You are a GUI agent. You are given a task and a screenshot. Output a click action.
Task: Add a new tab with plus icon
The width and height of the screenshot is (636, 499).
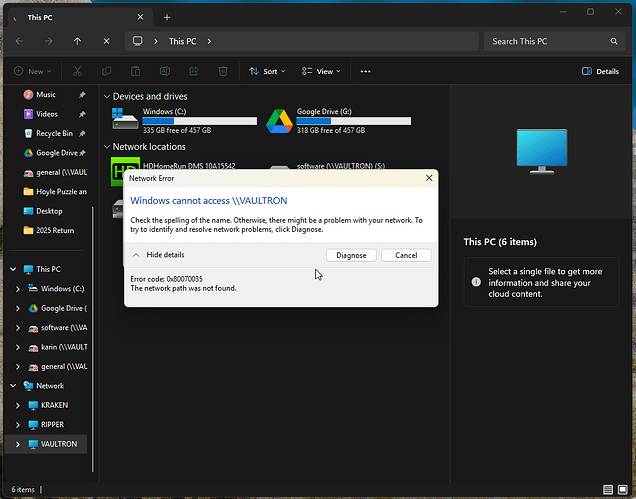coord(167,17)
